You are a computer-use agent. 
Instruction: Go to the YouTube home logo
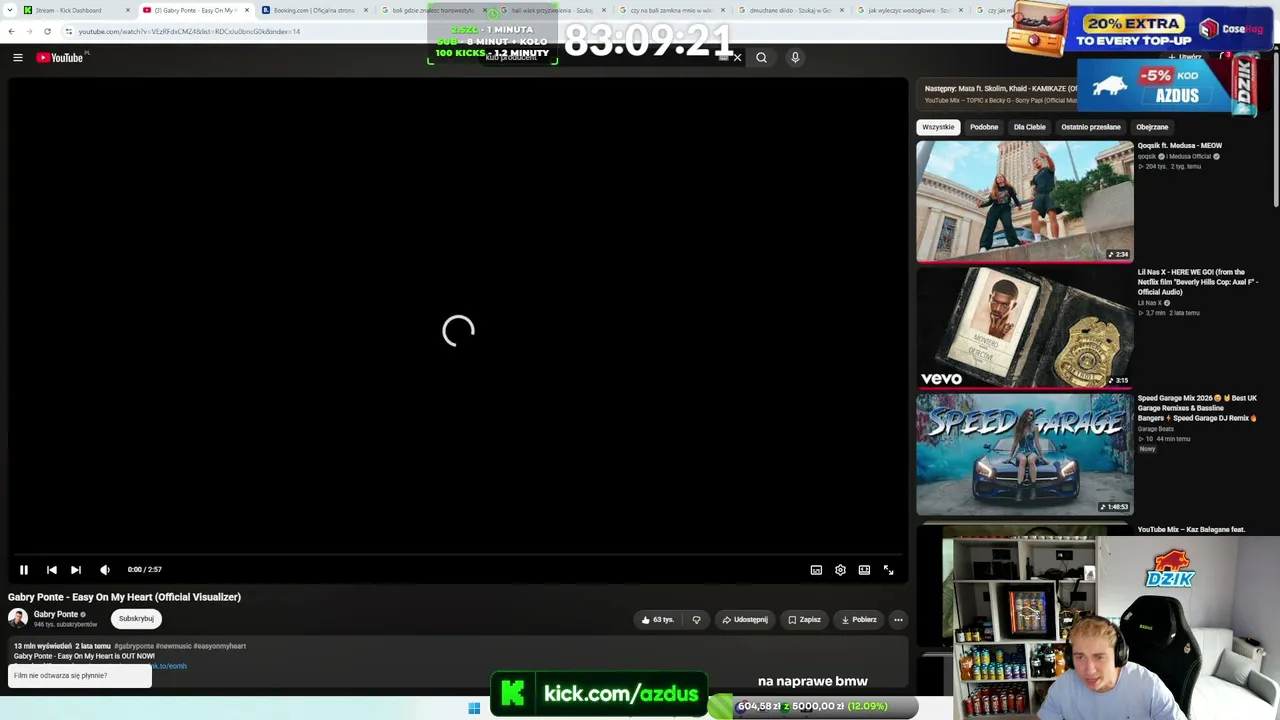point(60,58)
